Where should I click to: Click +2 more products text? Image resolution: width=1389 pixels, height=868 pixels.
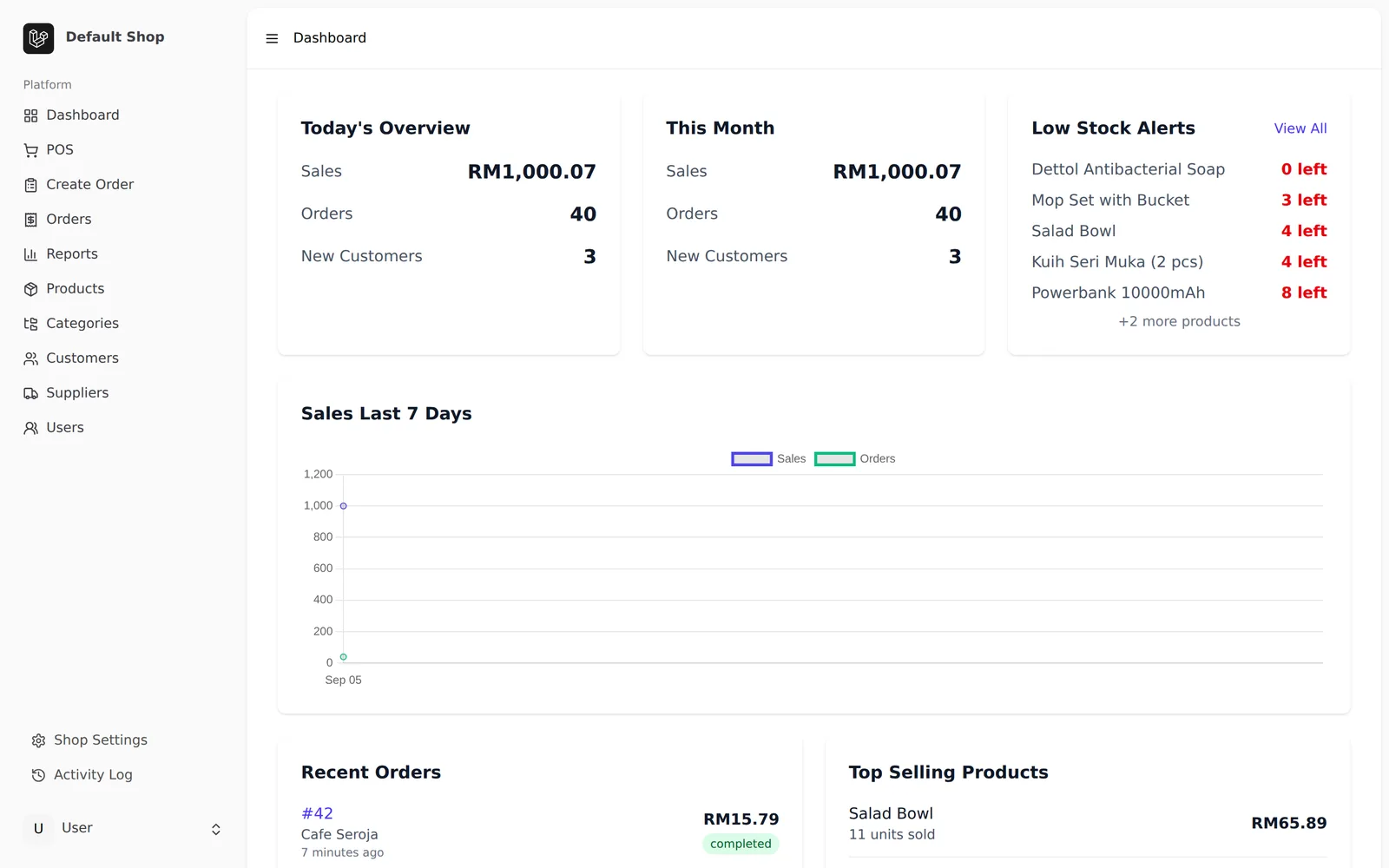pyautogui.click(x=1179, y=321)
